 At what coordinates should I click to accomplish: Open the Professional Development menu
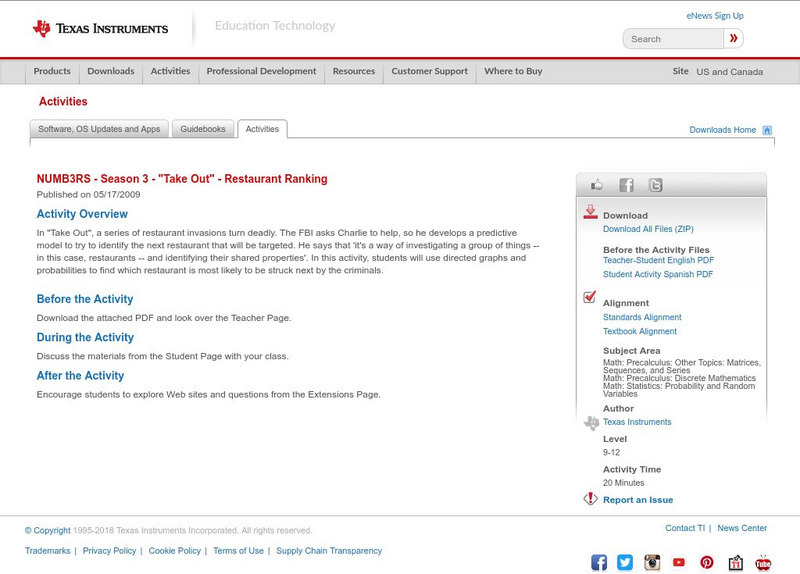pos(261,71)
